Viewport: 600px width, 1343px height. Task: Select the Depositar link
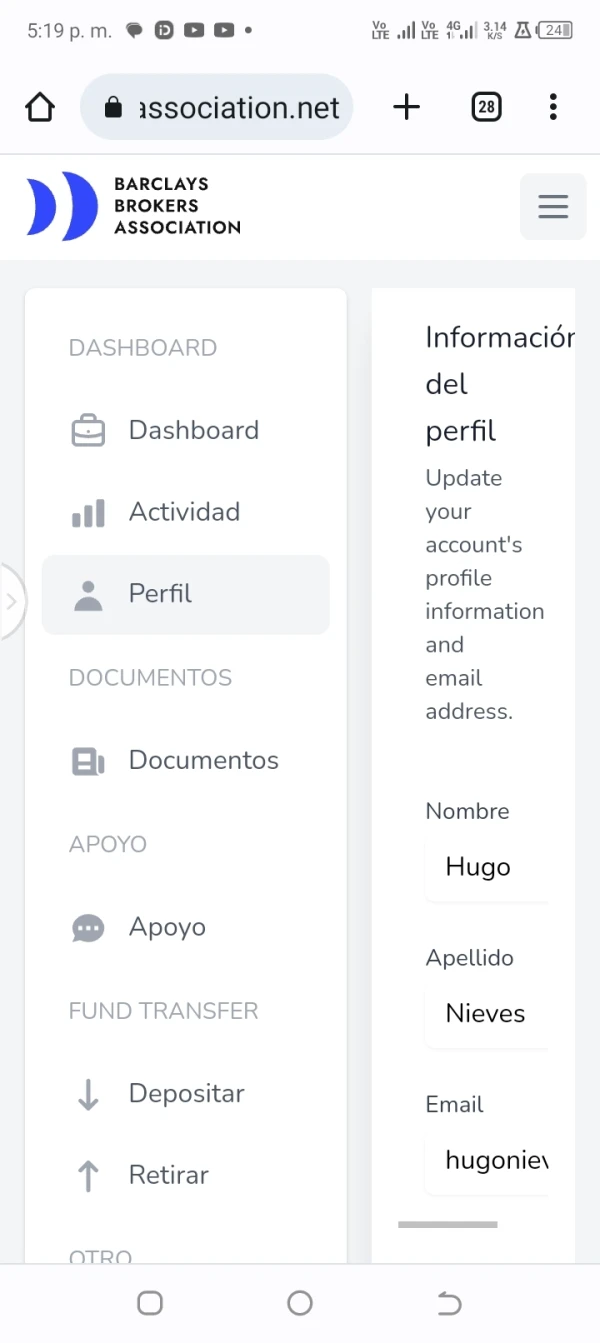coord(186,1093)
